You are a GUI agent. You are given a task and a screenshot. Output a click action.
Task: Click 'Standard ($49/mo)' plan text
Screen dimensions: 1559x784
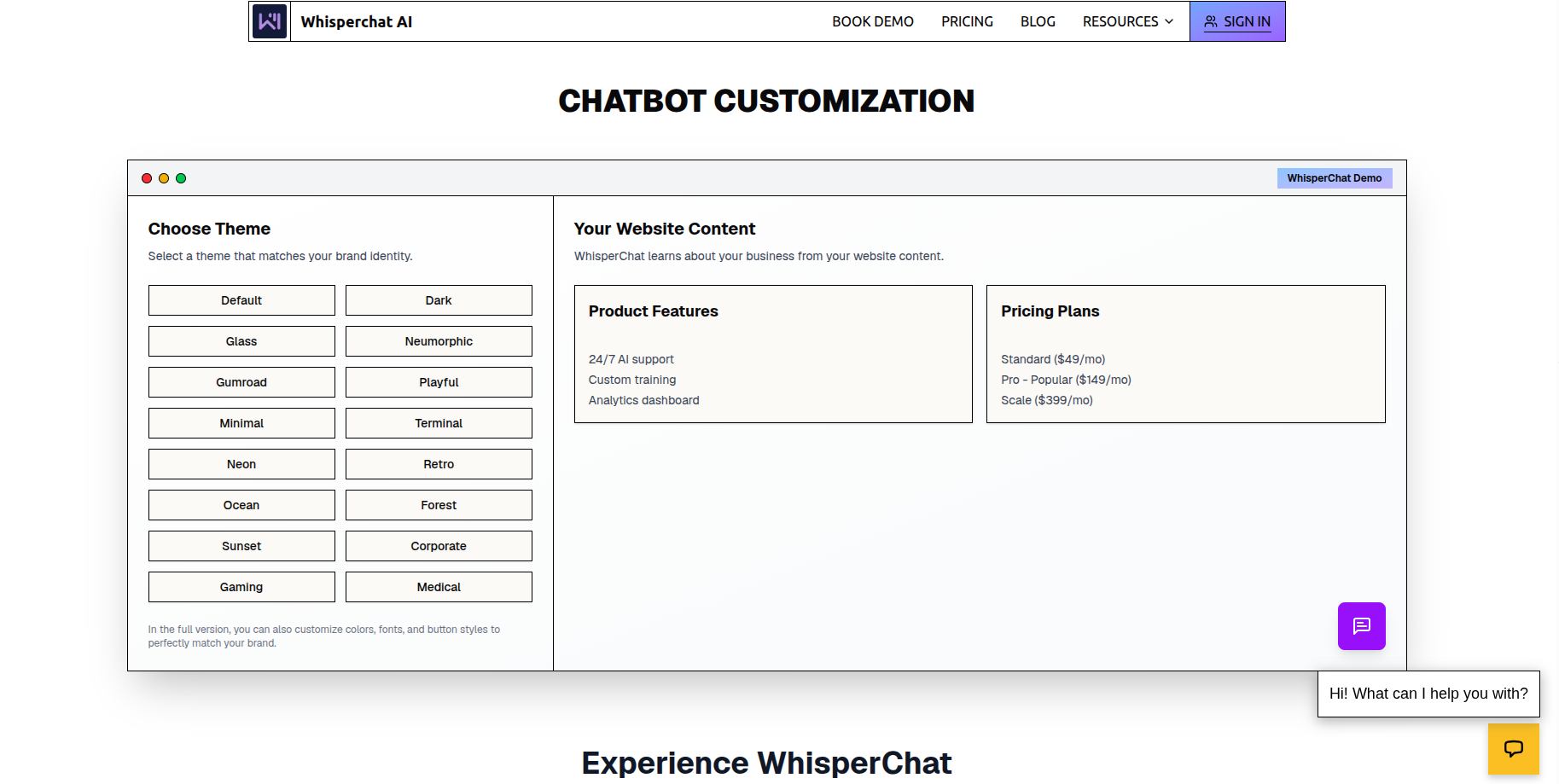[1053, 359]
